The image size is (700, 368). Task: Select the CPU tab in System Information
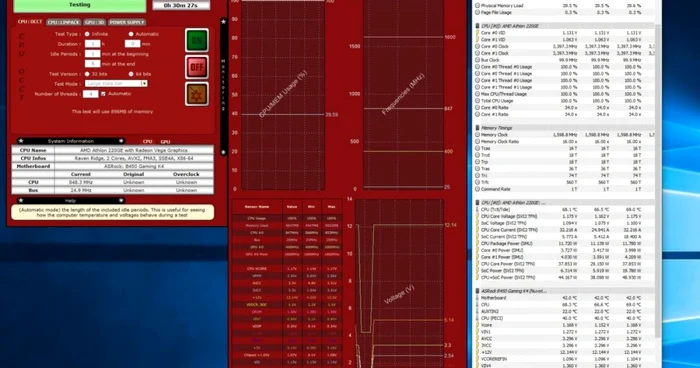147,142
